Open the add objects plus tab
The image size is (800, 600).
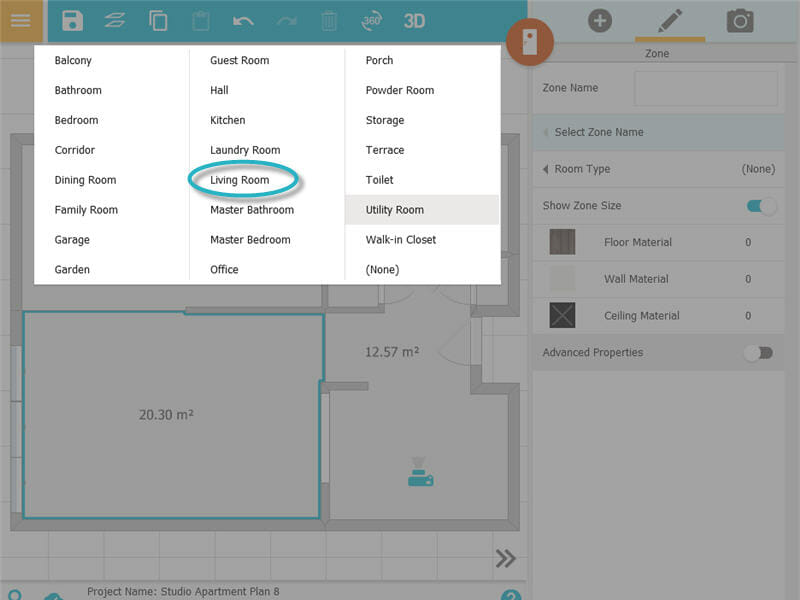coord(600,20)
